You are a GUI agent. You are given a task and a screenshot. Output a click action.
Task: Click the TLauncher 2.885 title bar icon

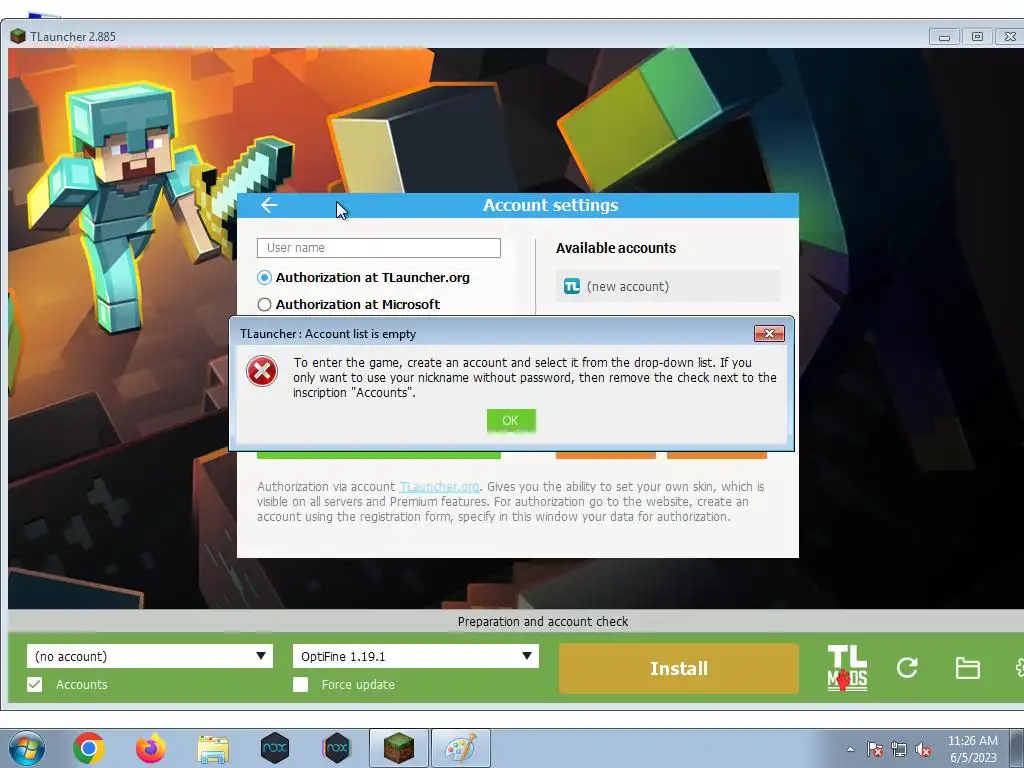18,36
